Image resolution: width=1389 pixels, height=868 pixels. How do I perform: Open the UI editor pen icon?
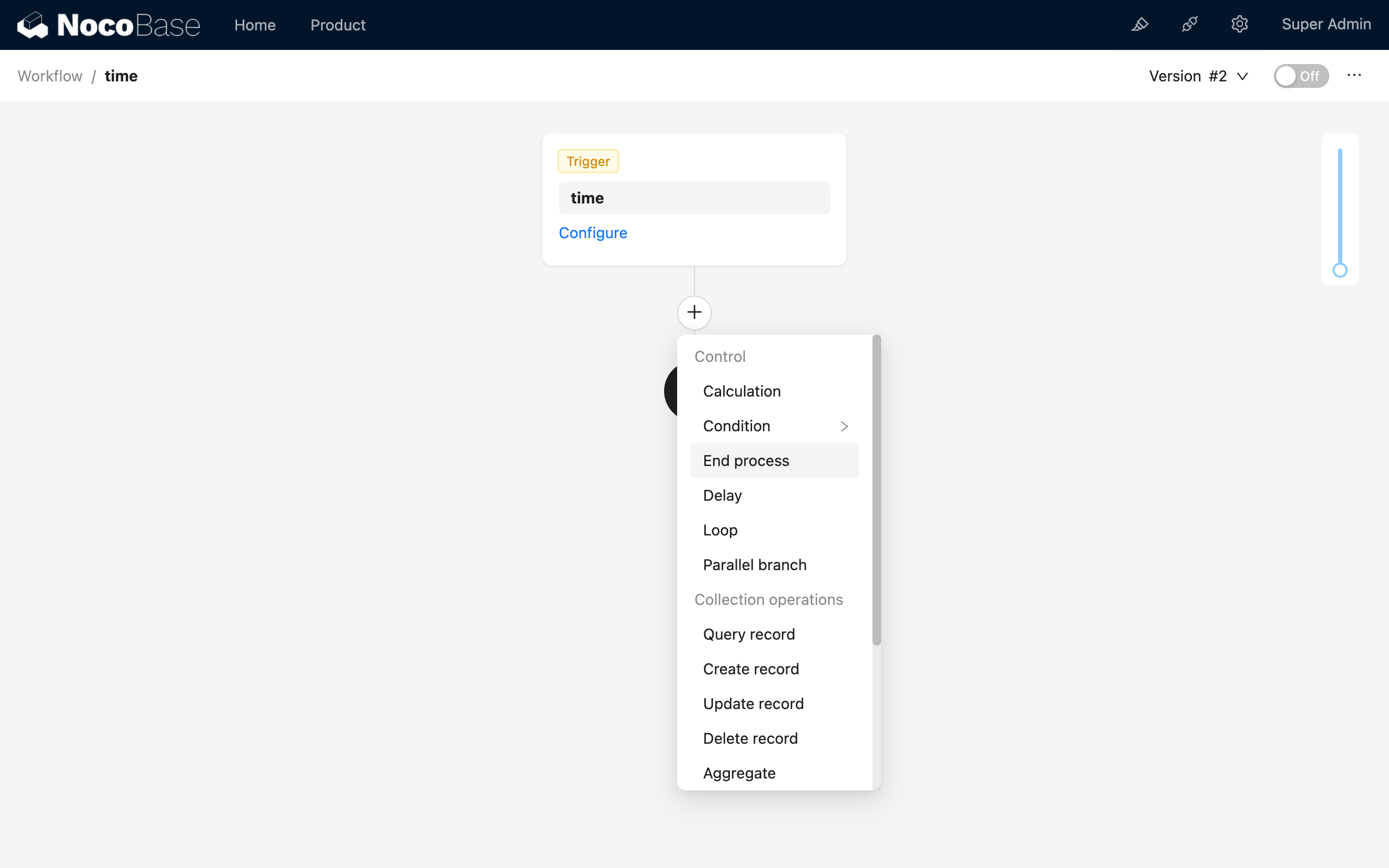(x=1140, y=25)
